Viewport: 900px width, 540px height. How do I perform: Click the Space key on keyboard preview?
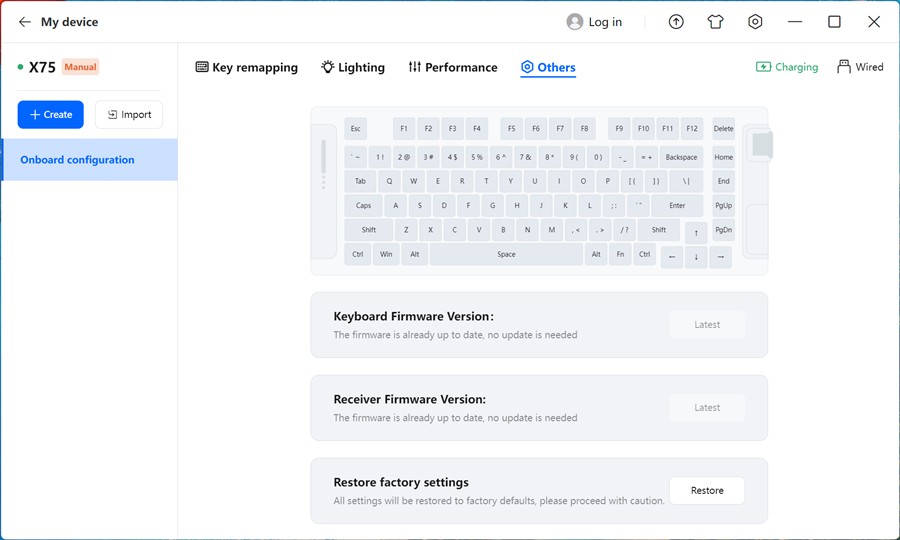[x=506, y=255]
